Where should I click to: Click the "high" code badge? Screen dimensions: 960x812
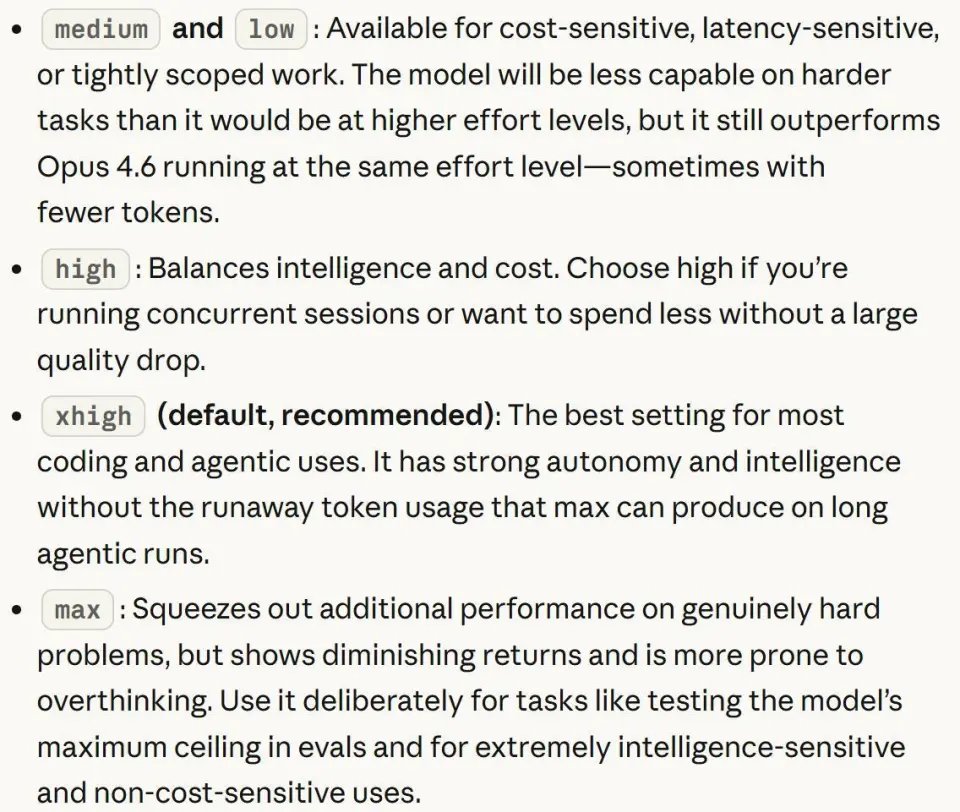coord(85,269)
